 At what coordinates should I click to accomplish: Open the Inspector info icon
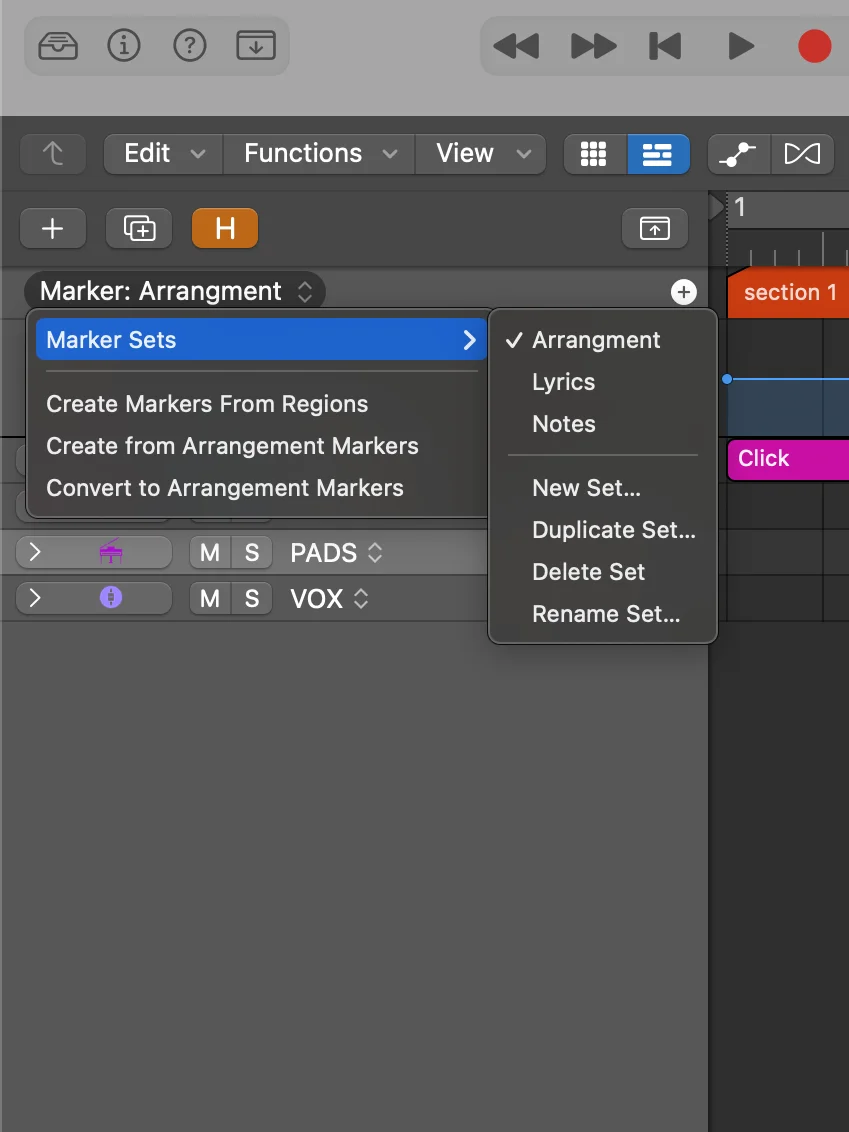coord(123,46)
